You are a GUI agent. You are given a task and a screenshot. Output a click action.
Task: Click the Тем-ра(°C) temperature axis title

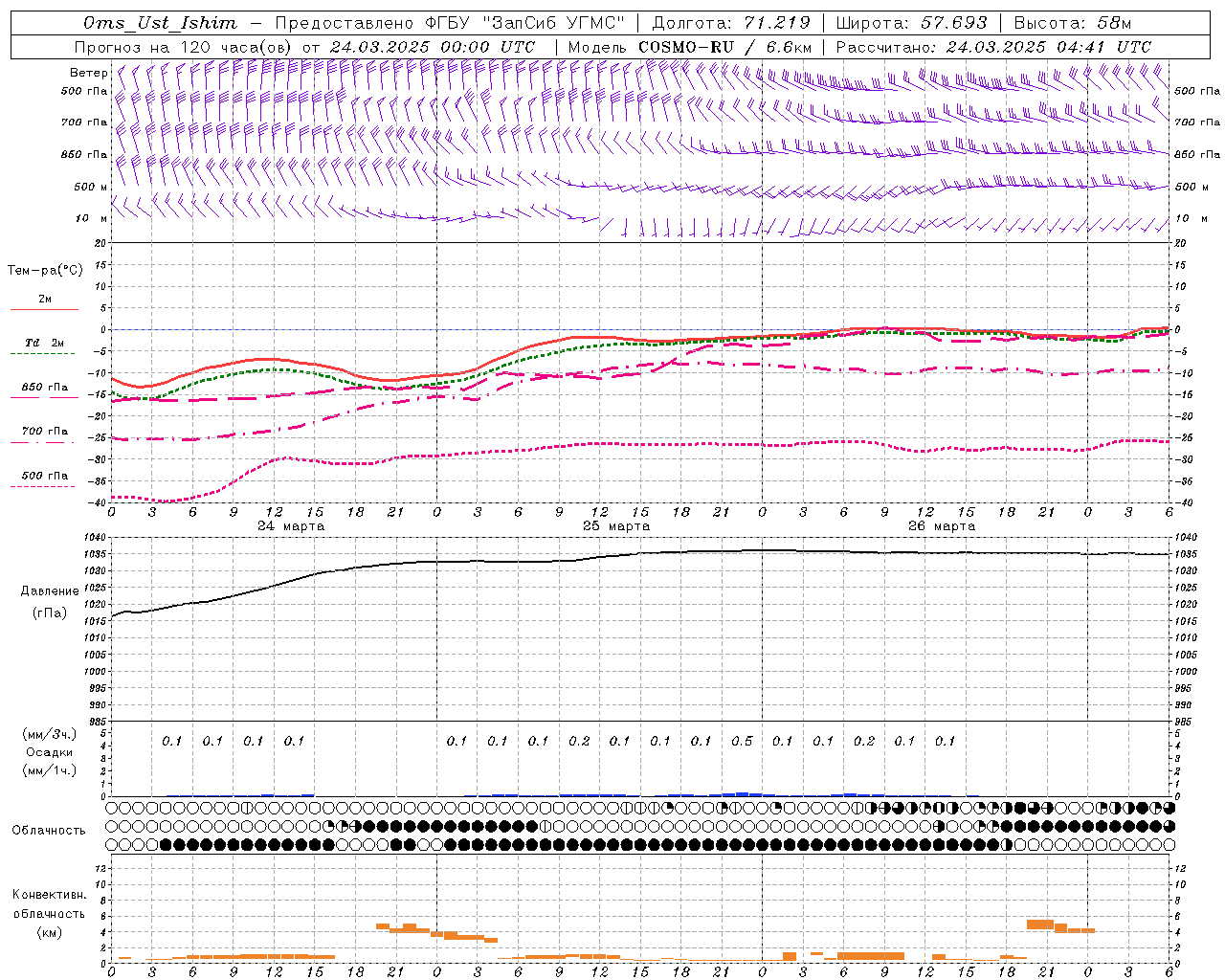click(x=45, y=270)
